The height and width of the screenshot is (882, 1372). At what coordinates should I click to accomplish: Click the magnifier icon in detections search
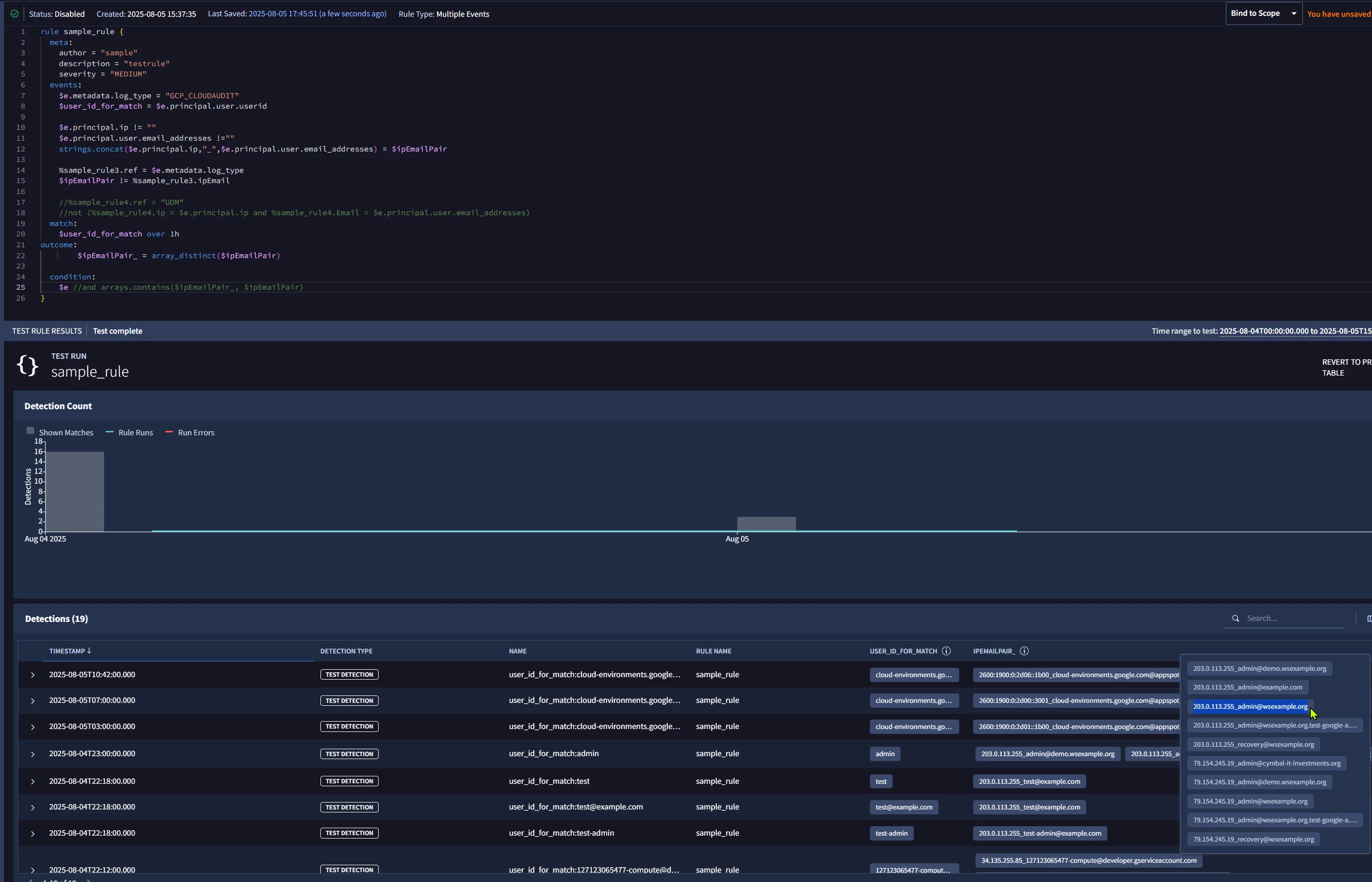(x=1236, y=618)
